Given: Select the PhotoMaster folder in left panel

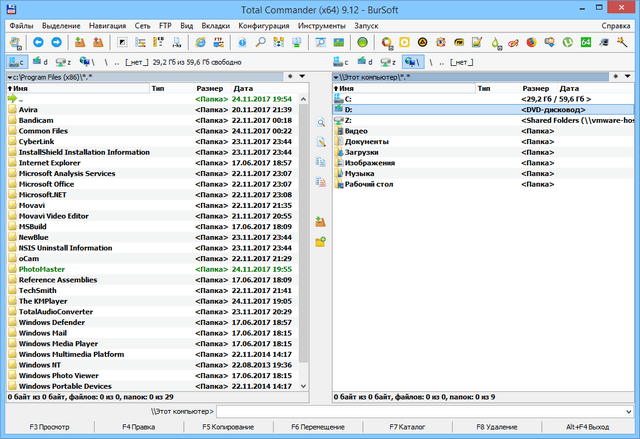Looking at the screenshot, I should (x=40, y=268).
